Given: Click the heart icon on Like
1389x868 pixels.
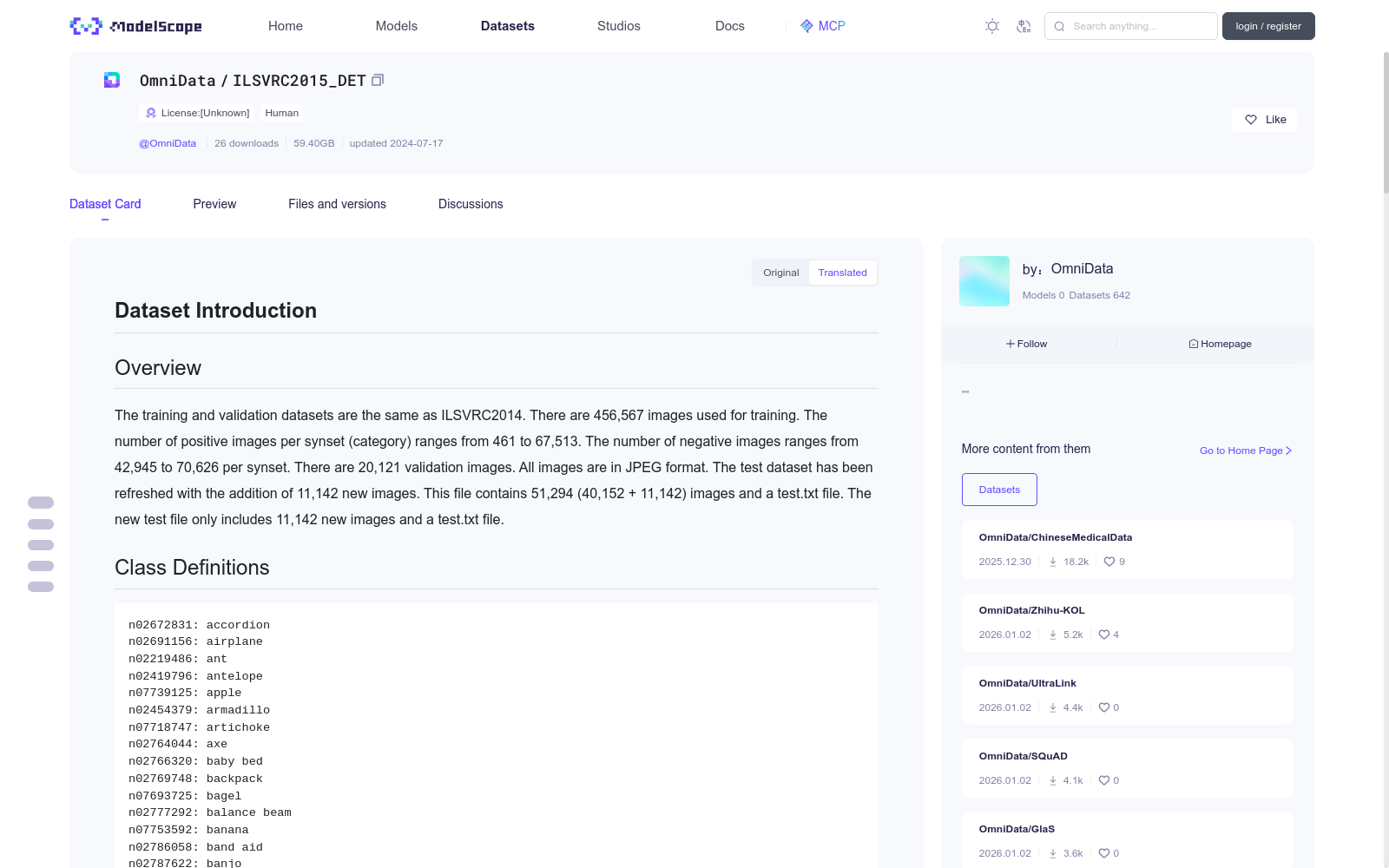Looking at the screenshot, I should pos(1251,120).
